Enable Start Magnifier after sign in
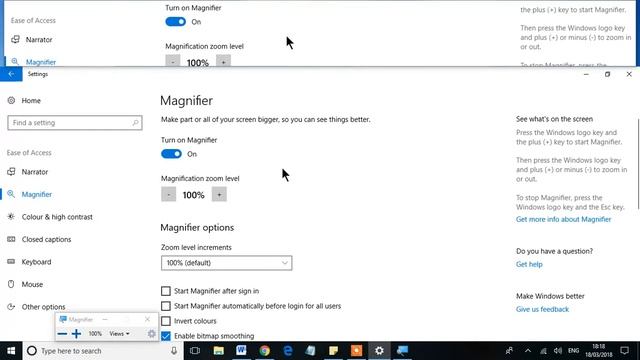 pyautogui.click(x=166, y=291)
